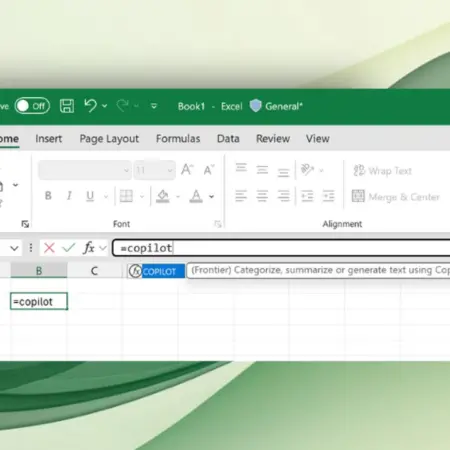Open the dropdown next to fx
This screenshot has height=450, width=450.
(x=103, y=248)
